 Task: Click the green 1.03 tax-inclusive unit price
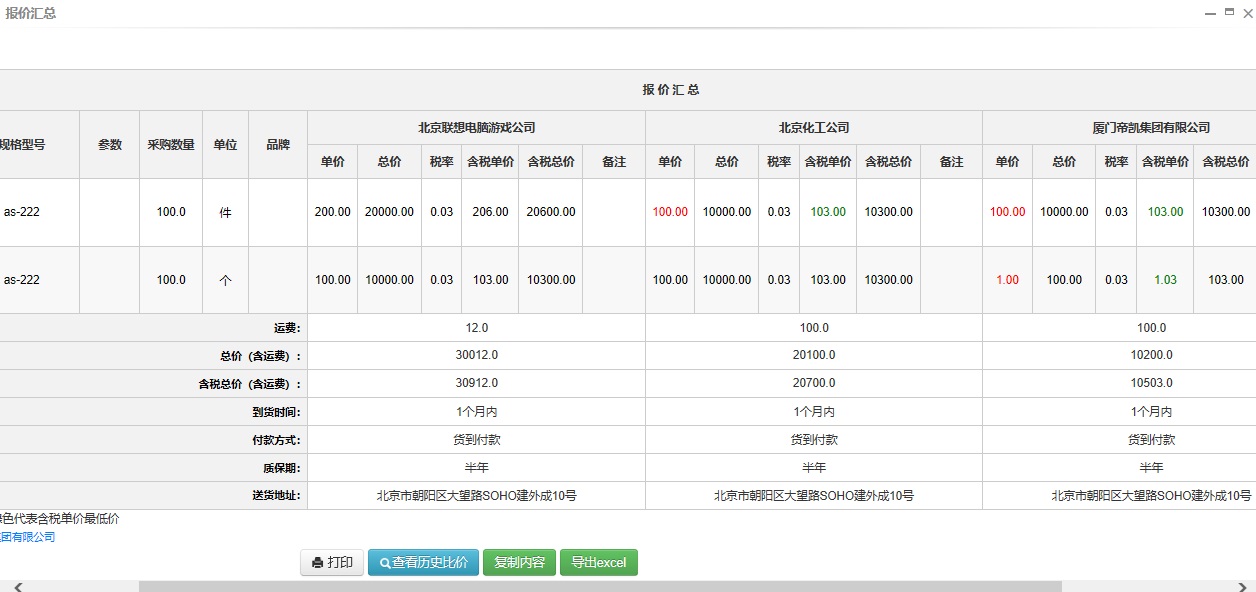pos(1165,280)
